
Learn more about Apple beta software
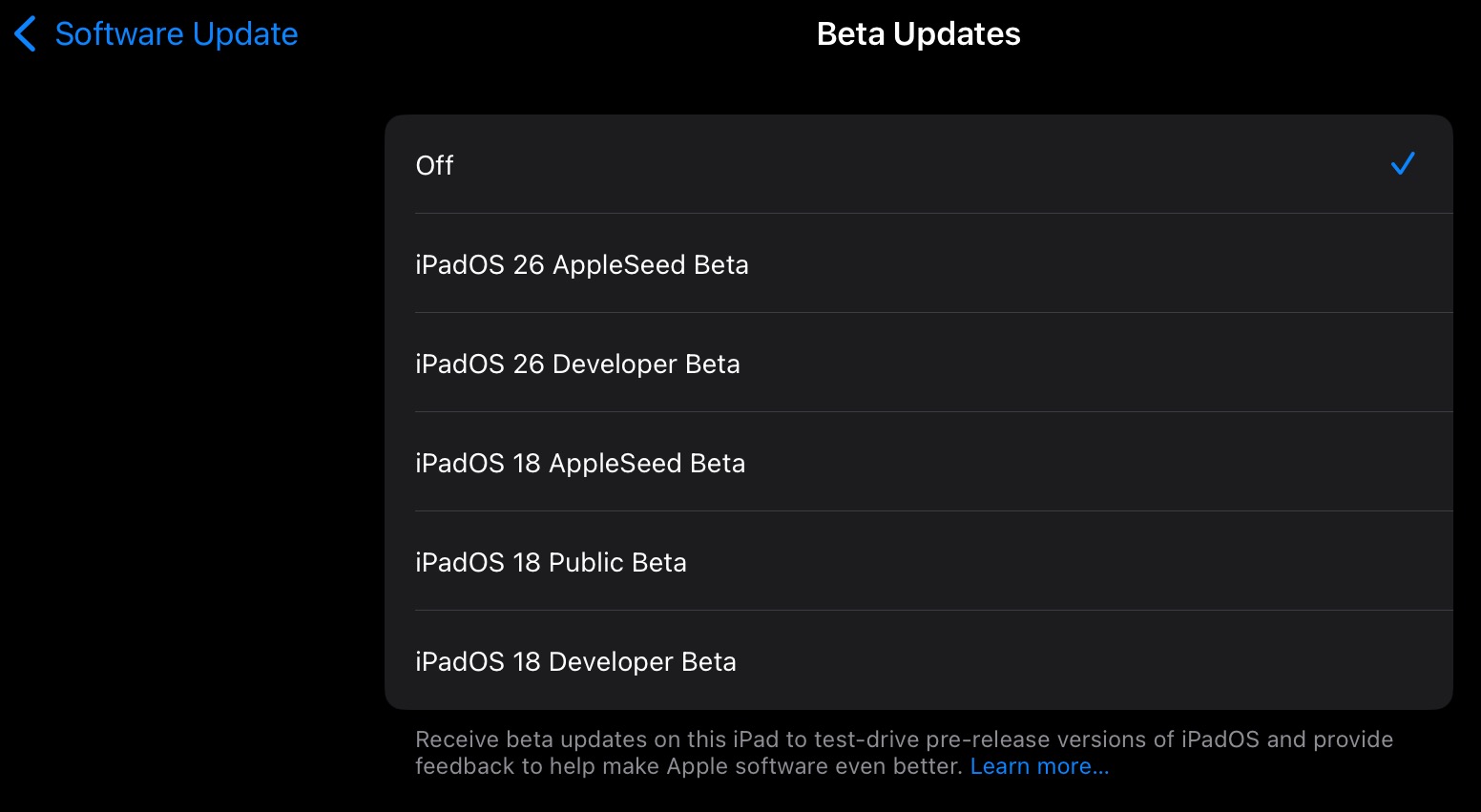pos(1039,766)
